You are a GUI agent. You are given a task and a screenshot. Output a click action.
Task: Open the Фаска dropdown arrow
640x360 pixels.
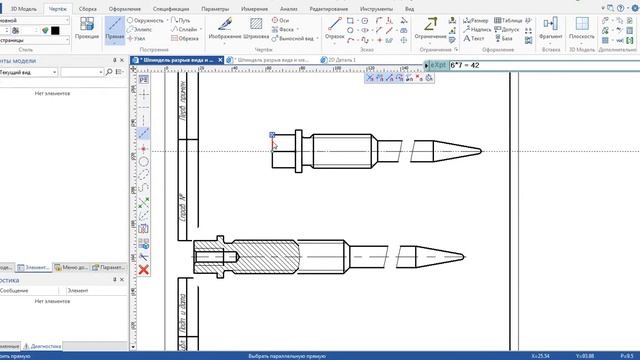point(298,29)
